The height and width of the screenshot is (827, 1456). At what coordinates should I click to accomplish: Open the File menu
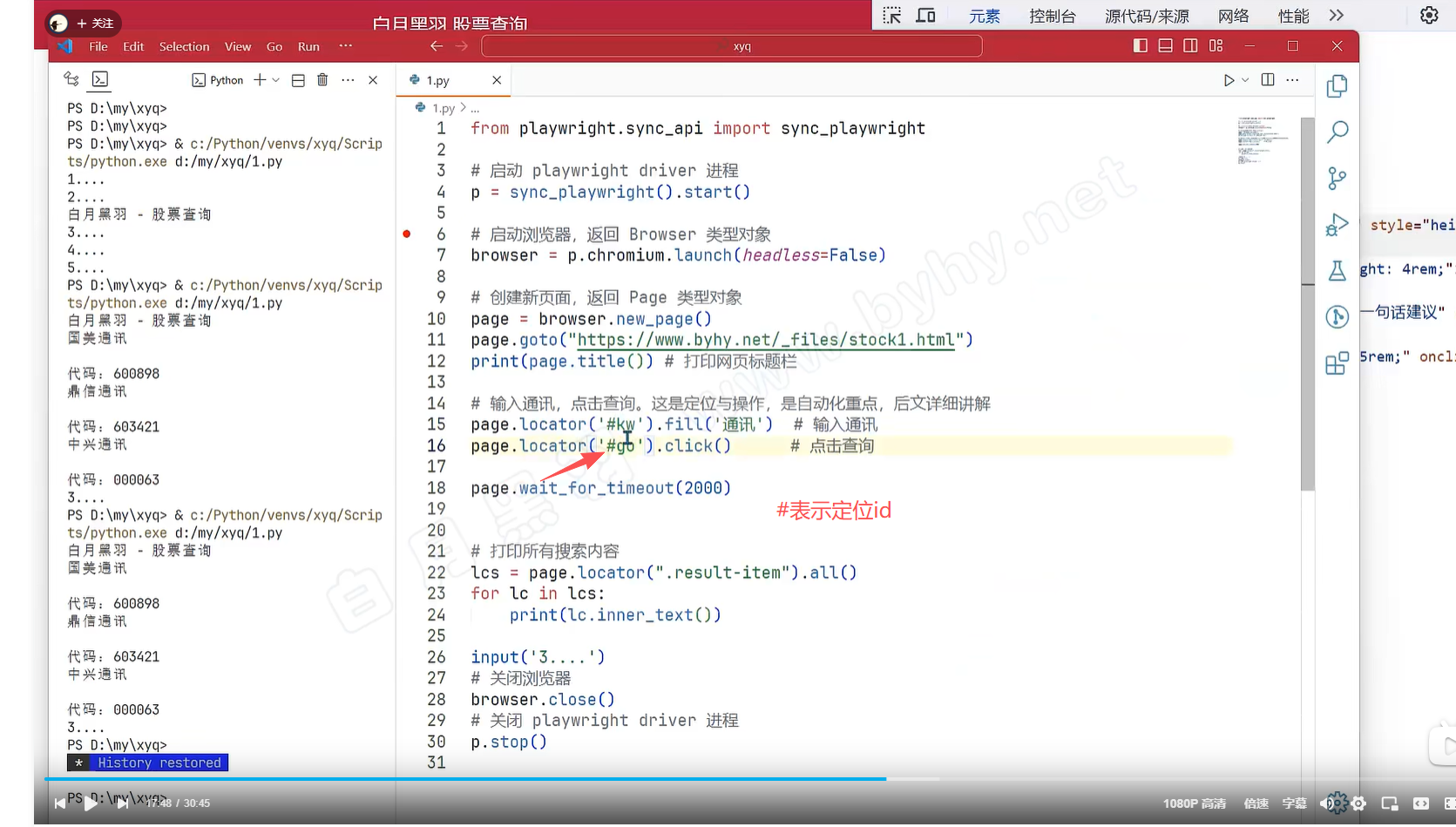point(98,46)
